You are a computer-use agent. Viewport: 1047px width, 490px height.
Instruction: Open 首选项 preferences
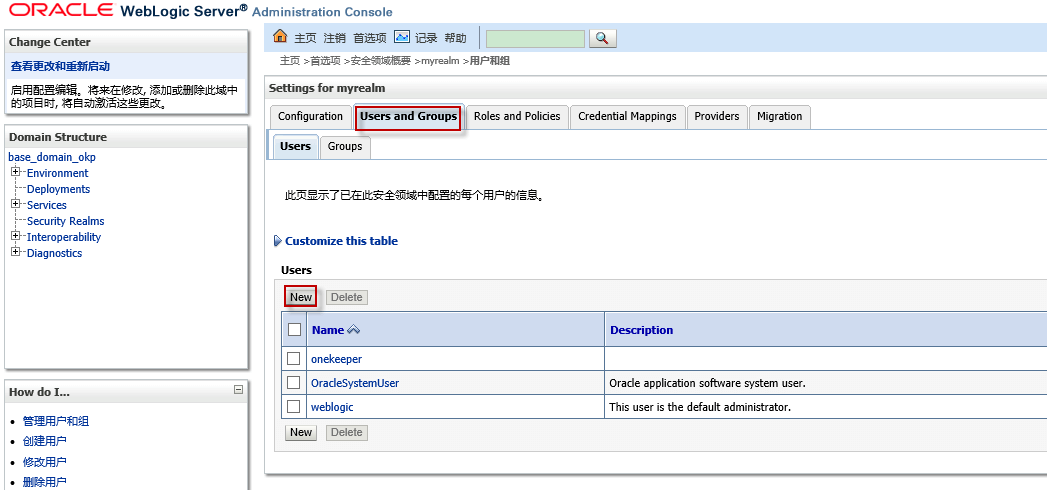(369, 38)
